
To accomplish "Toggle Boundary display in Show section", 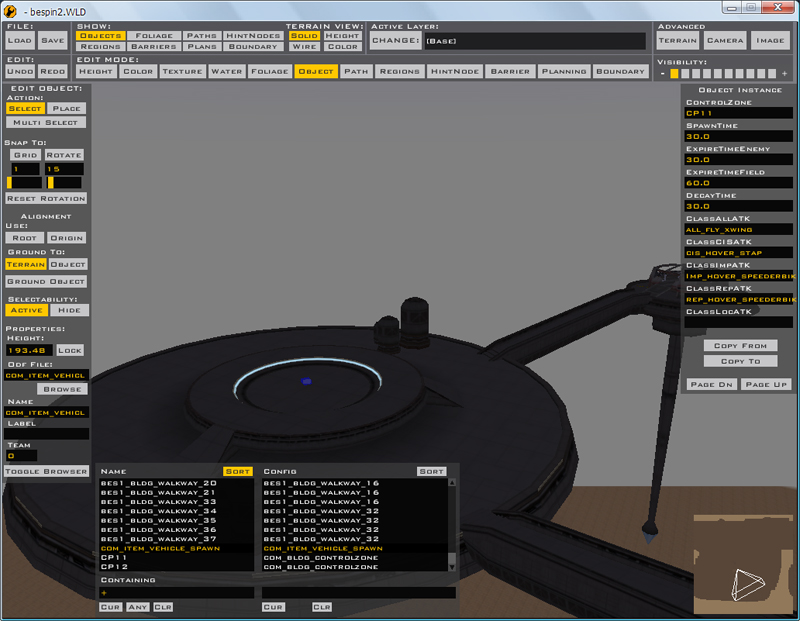I will (253, 46).
